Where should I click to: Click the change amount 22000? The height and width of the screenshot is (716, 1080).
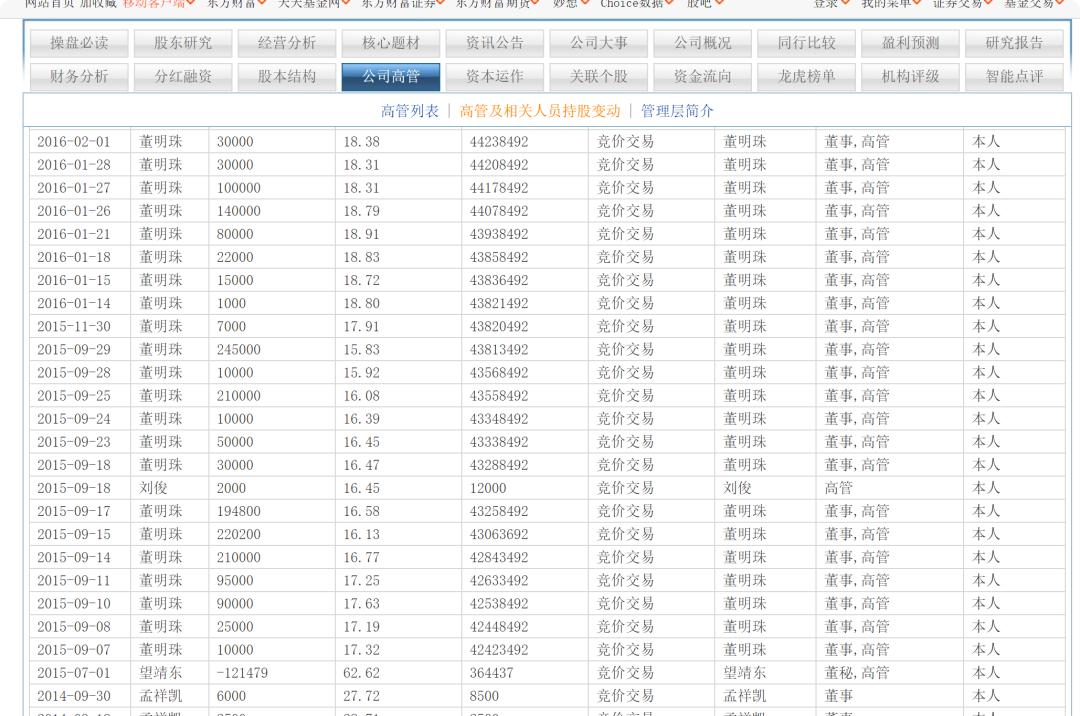click(x=235, y=257)
